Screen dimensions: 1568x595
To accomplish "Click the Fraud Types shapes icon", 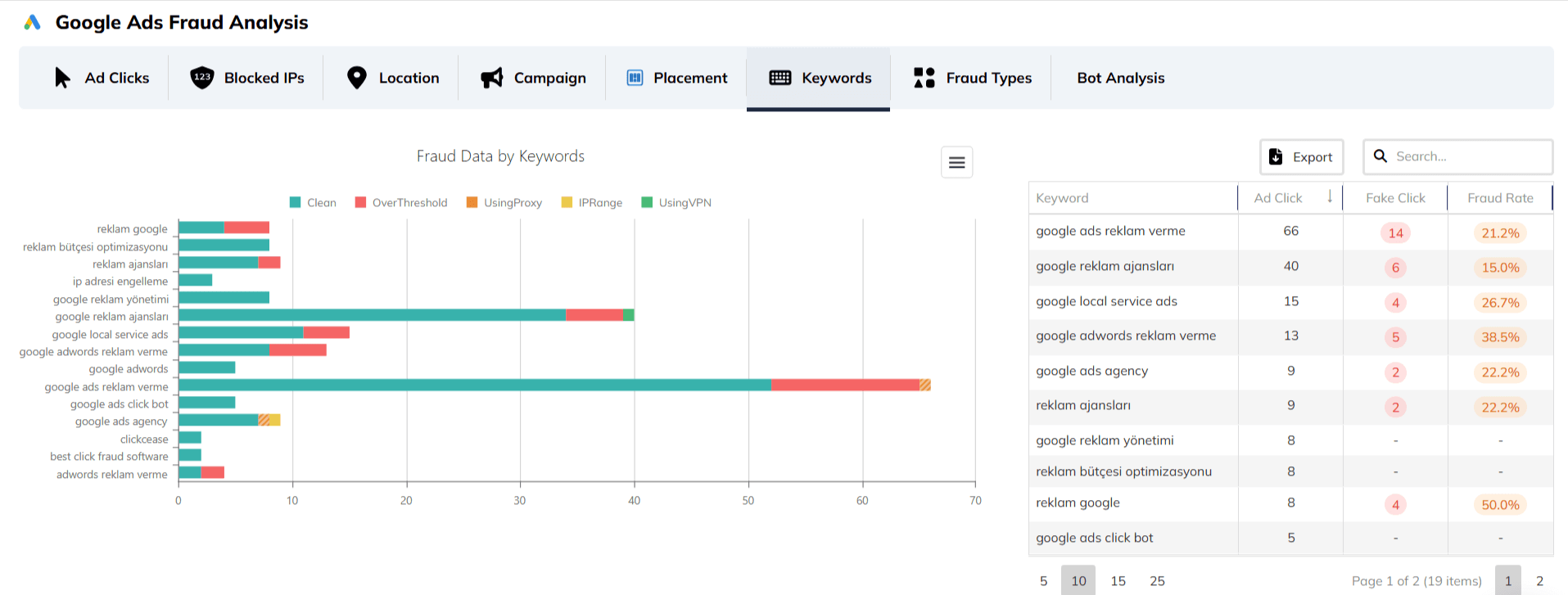I will pyautogui.click(x=924, y=78).
